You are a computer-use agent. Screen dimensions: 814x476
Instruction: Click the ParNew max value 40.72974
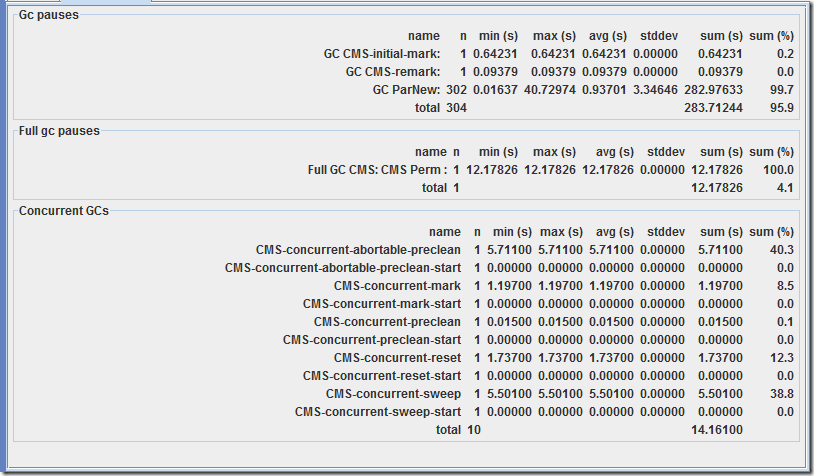point(550,90)
